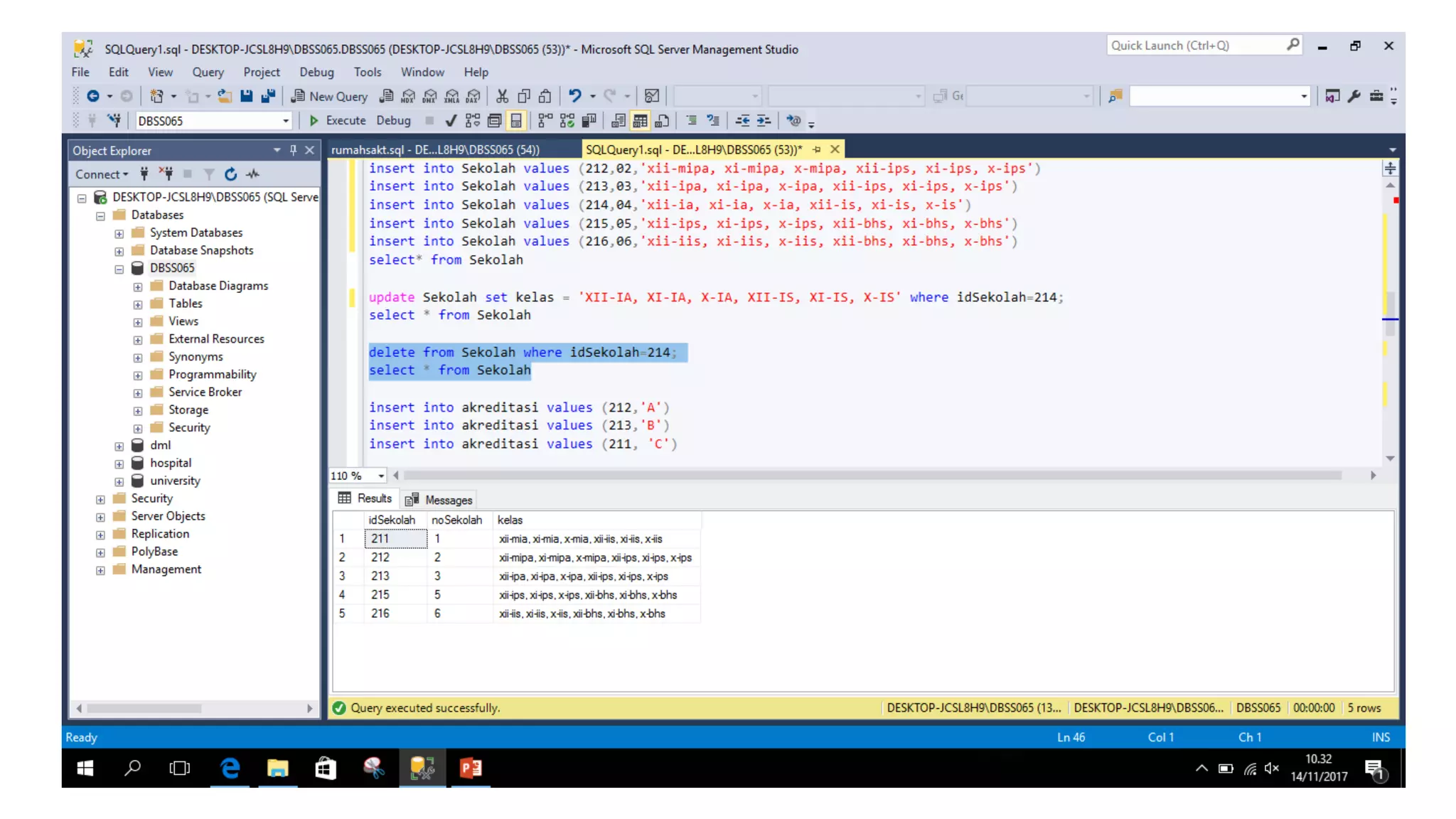
Task: Click the Cut scissors icon
Action: 502,96
